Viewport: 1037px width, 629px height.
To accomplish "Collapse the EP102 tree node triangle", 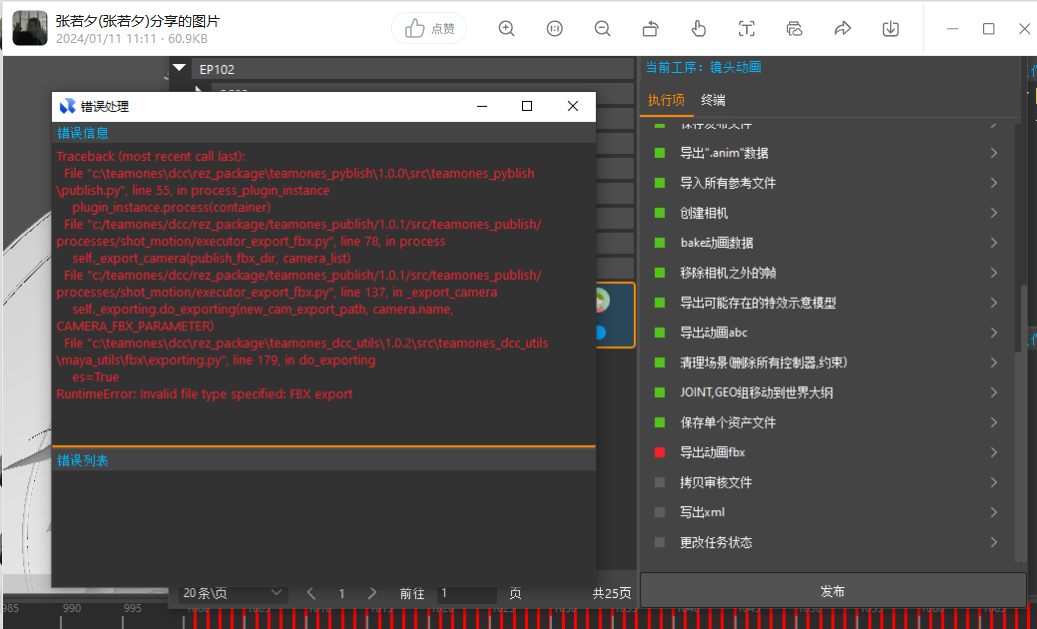I will point(180,69).
